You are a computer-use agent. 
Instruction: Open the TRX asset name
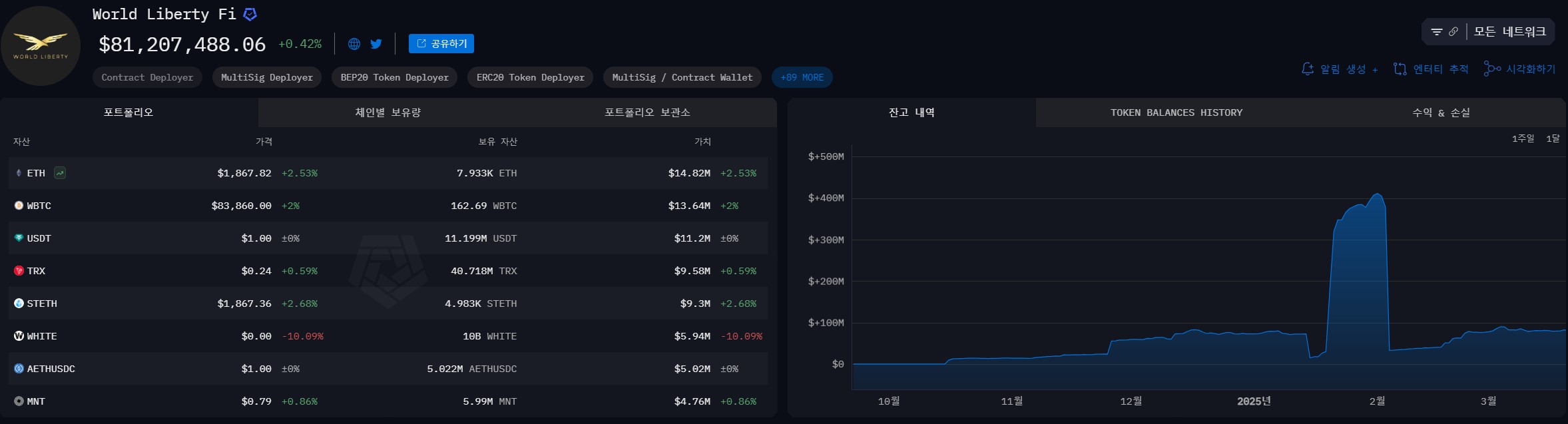(36, 271)
